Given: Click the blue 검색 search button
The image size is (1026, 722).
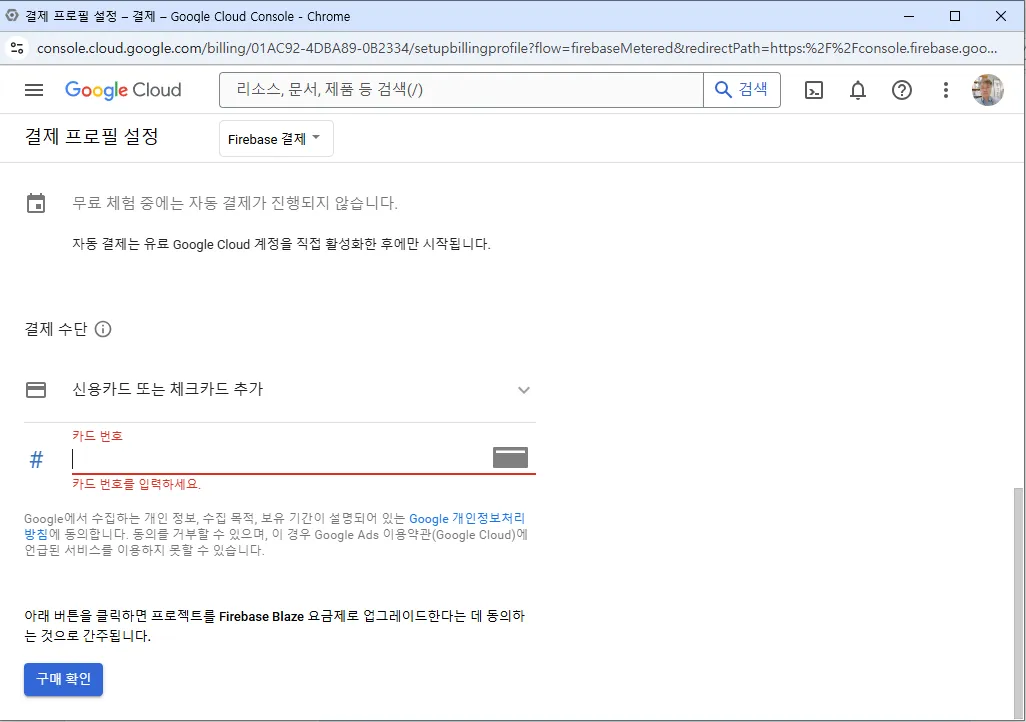Looking at the screenshot, I should coord(741,90).
